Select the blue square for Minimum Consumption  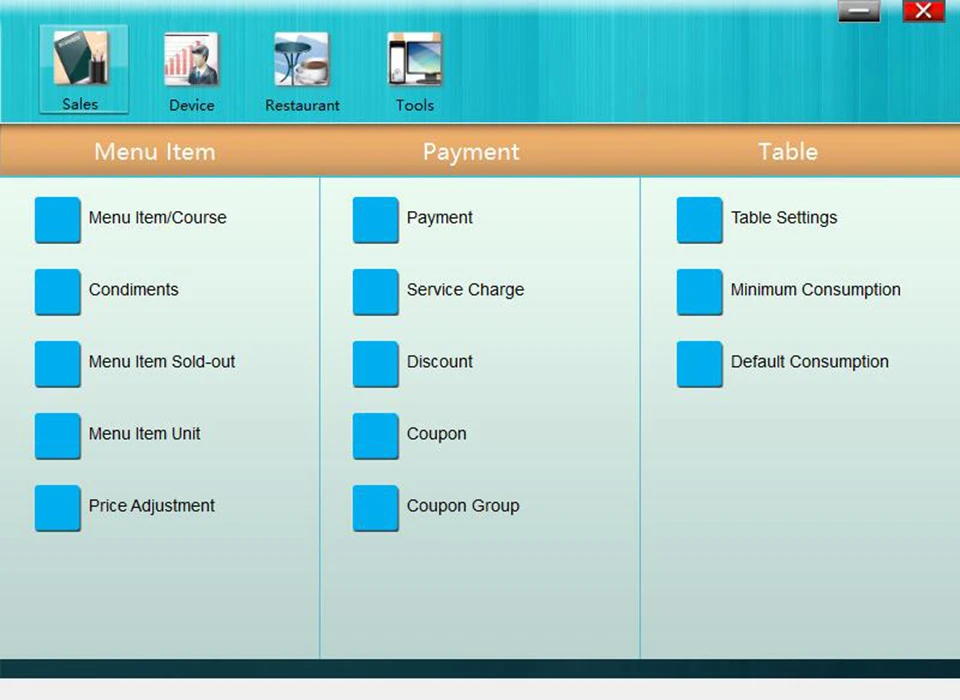(699, 292)
